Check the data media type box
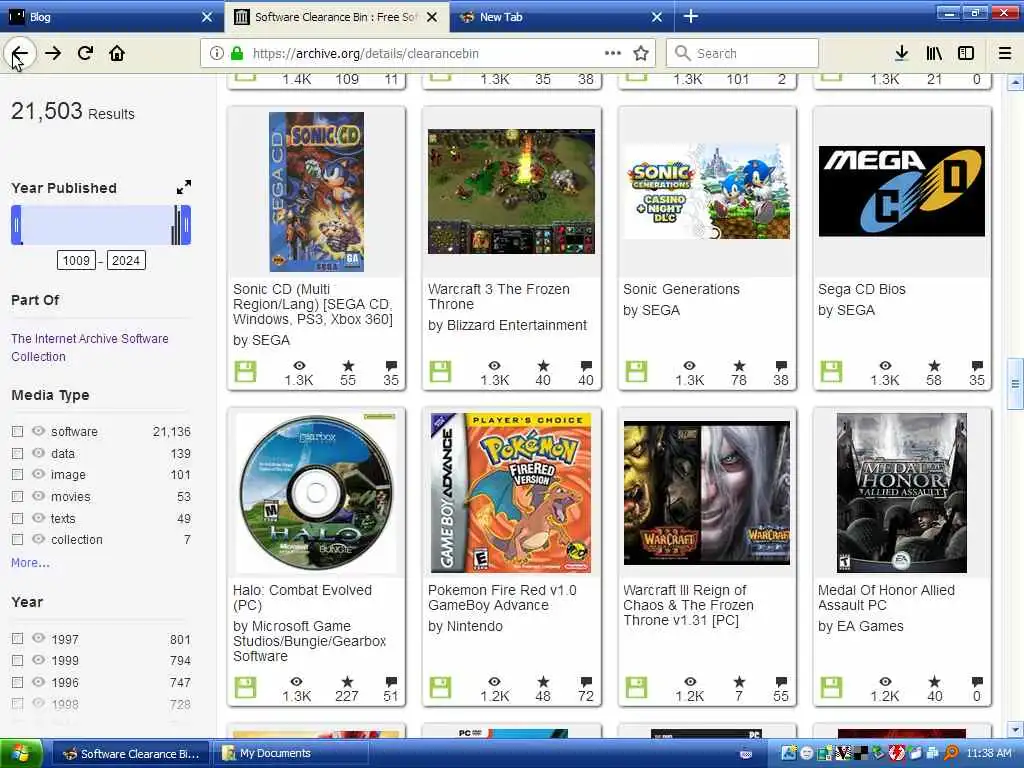Viewport: 1024px width, 768px height. coord(18,453)
